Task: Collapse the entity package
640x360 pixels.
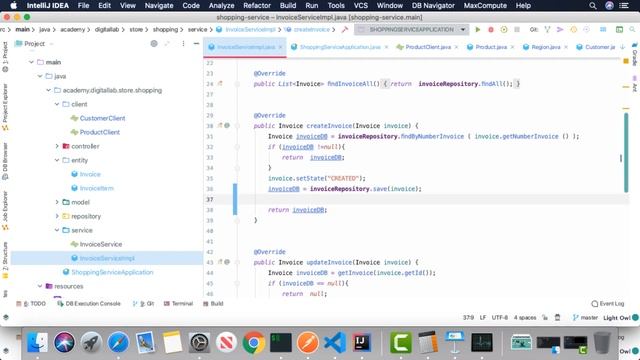Action: pyautogui.click(x=57, y=160)
